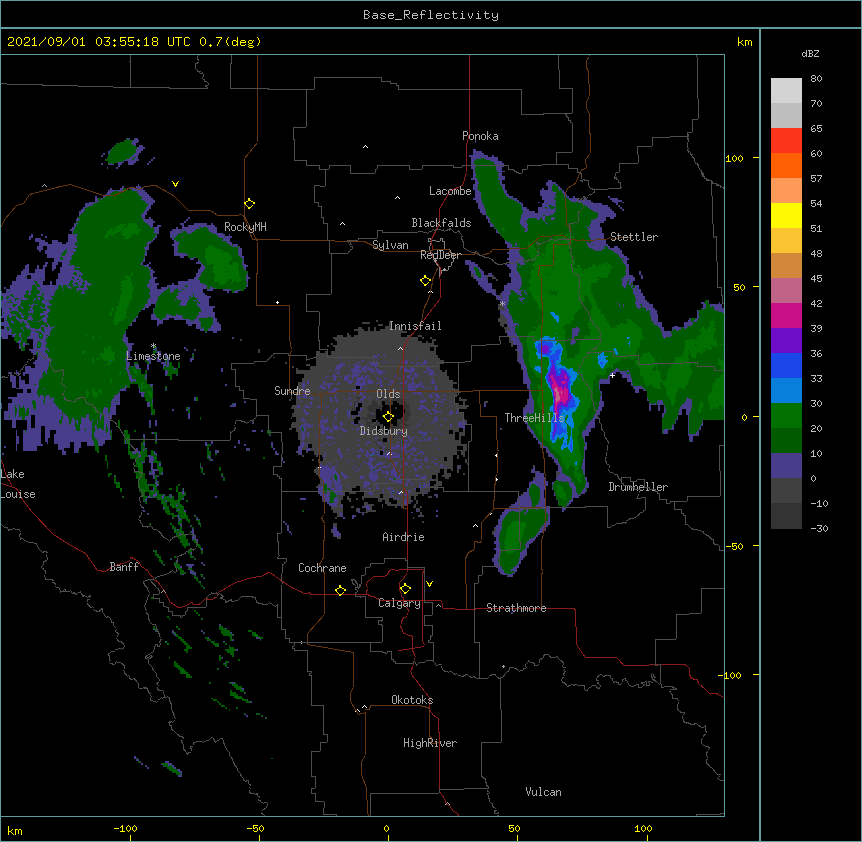Screen dimensions: 862x842
Task: Click the RockyMH label
Action: click(x=245, y=227)
